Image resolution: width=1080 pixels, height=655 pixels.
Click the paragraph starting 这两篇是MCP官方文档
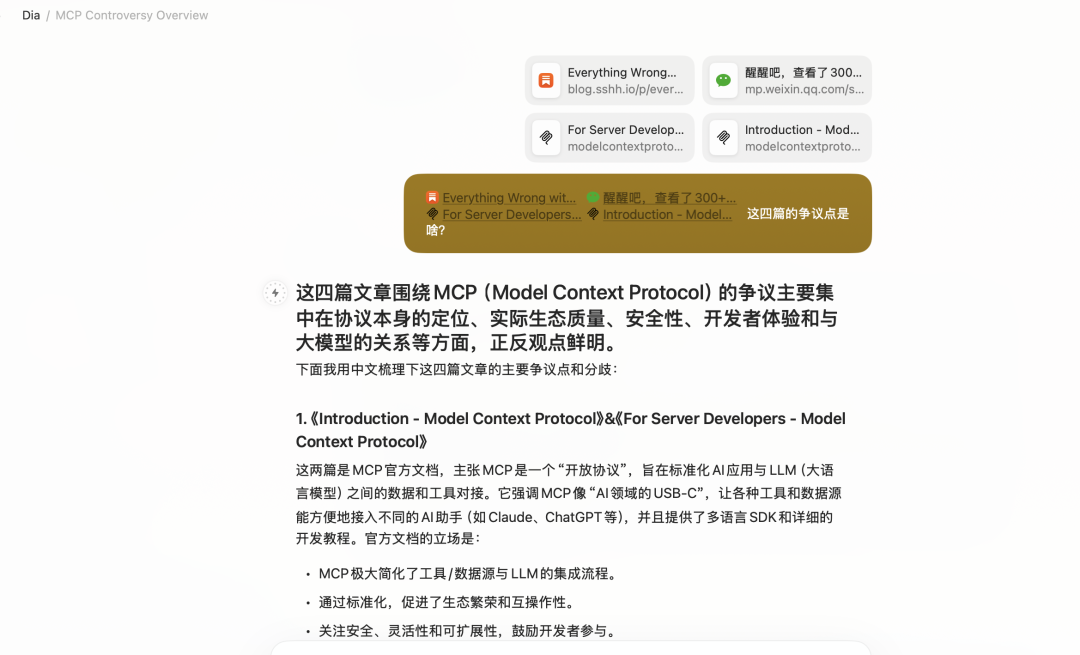(x=569, y=504)
